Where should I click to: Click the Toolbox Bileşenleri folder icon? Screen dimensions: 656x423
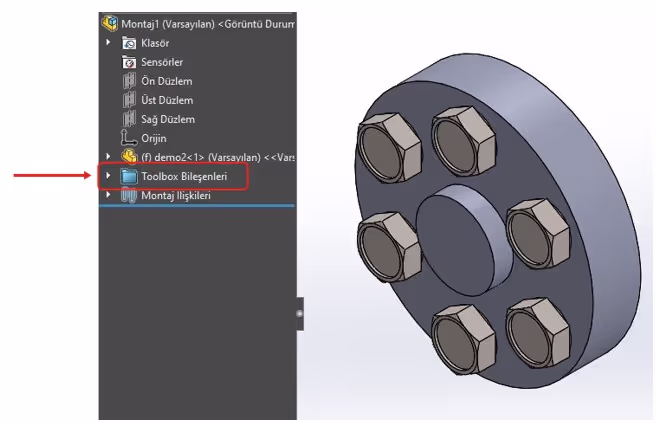129,176
